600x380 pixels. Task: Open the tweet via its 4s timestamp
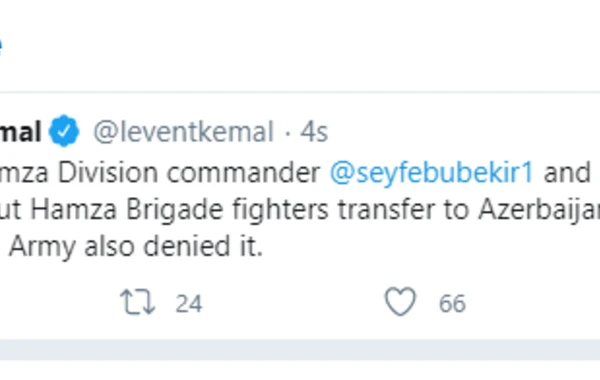click(x=314, y=132)
